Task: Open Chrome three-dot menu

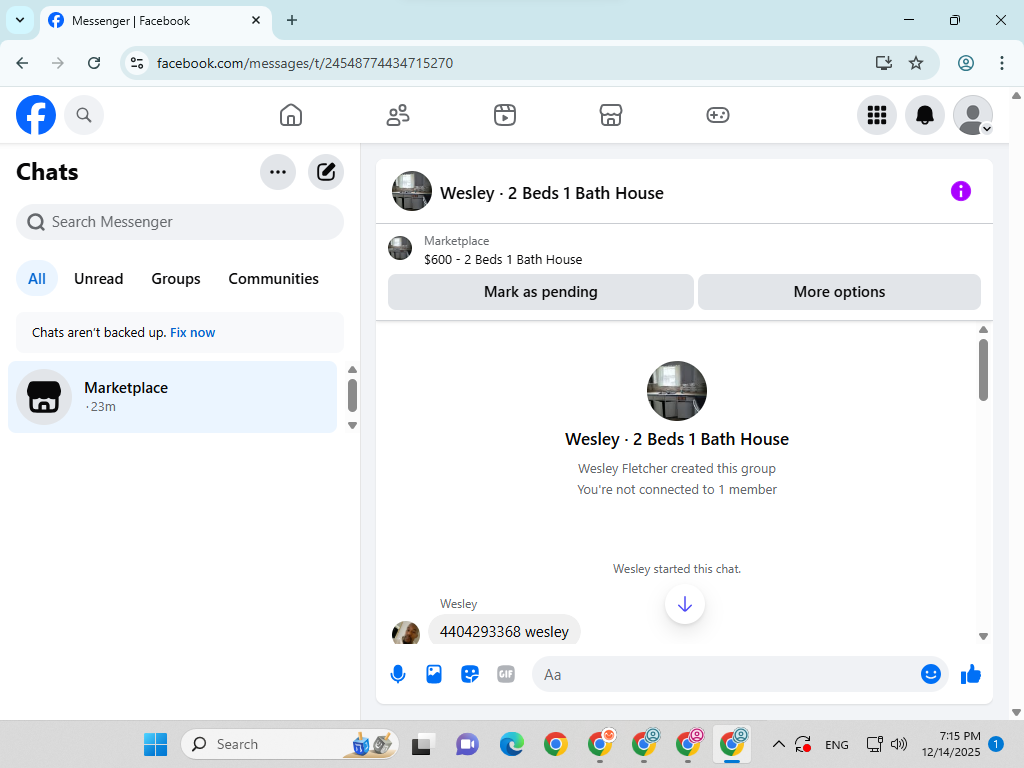Action: (1002, 63)
